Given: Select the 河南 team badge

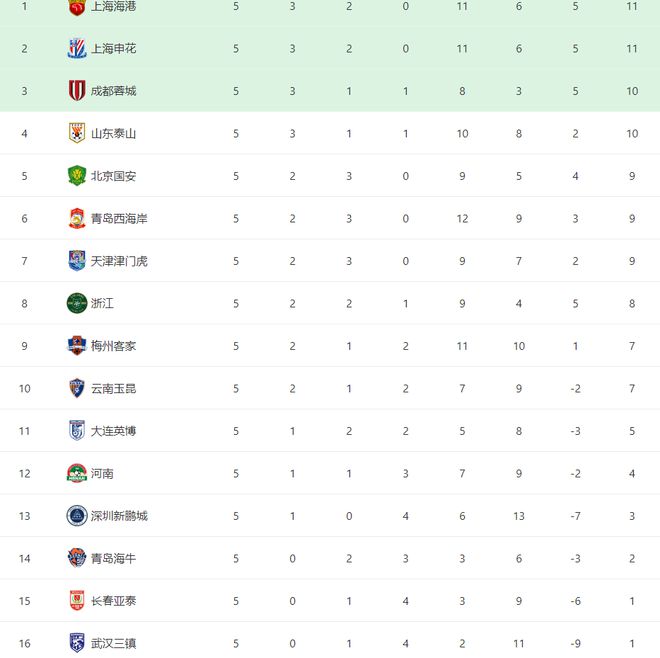Looking at the screenshot, I should pyautogui.click(x=77, y=473).
